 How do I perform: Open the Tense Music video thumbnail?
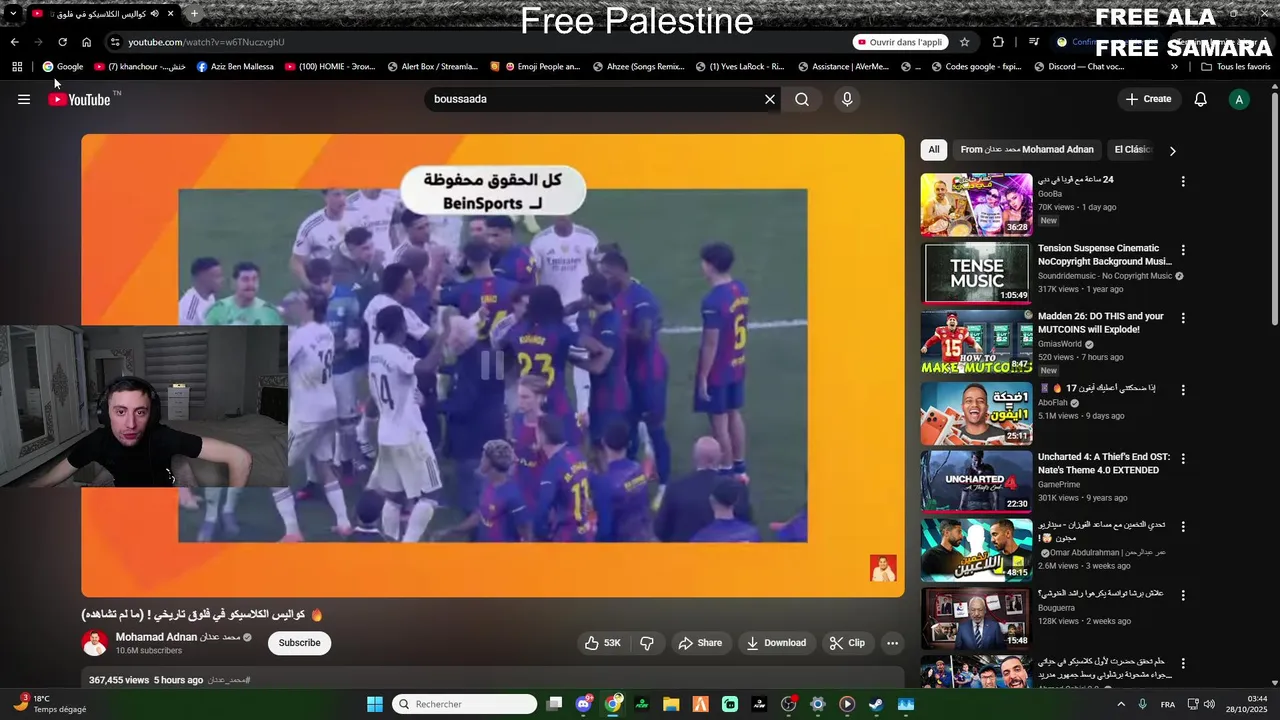click(976, 272)
